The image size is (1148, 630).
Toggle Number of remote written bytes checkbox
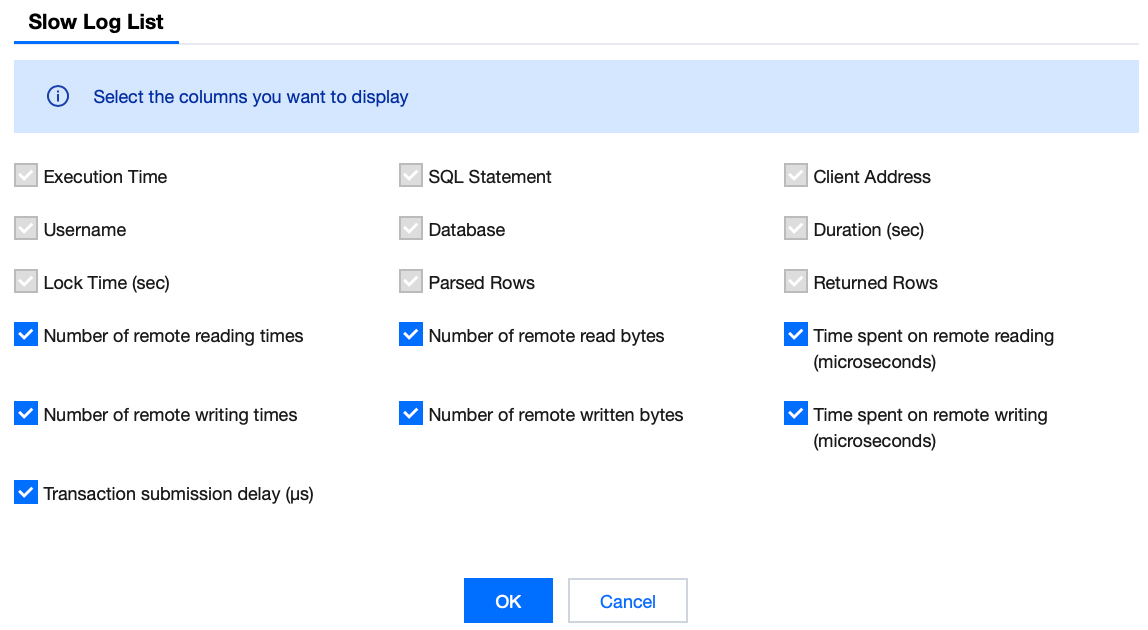tap(411, 413)
